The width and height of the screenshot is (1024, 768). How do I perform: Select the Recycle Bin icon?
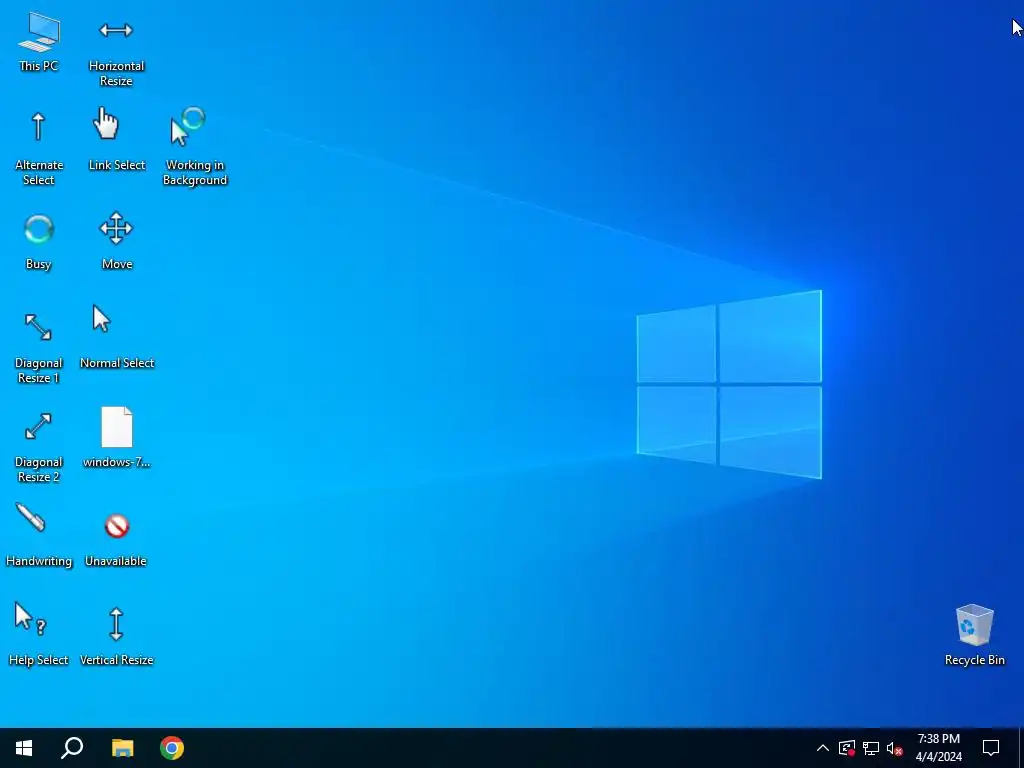pyautogui.click(x=974, y=625)
